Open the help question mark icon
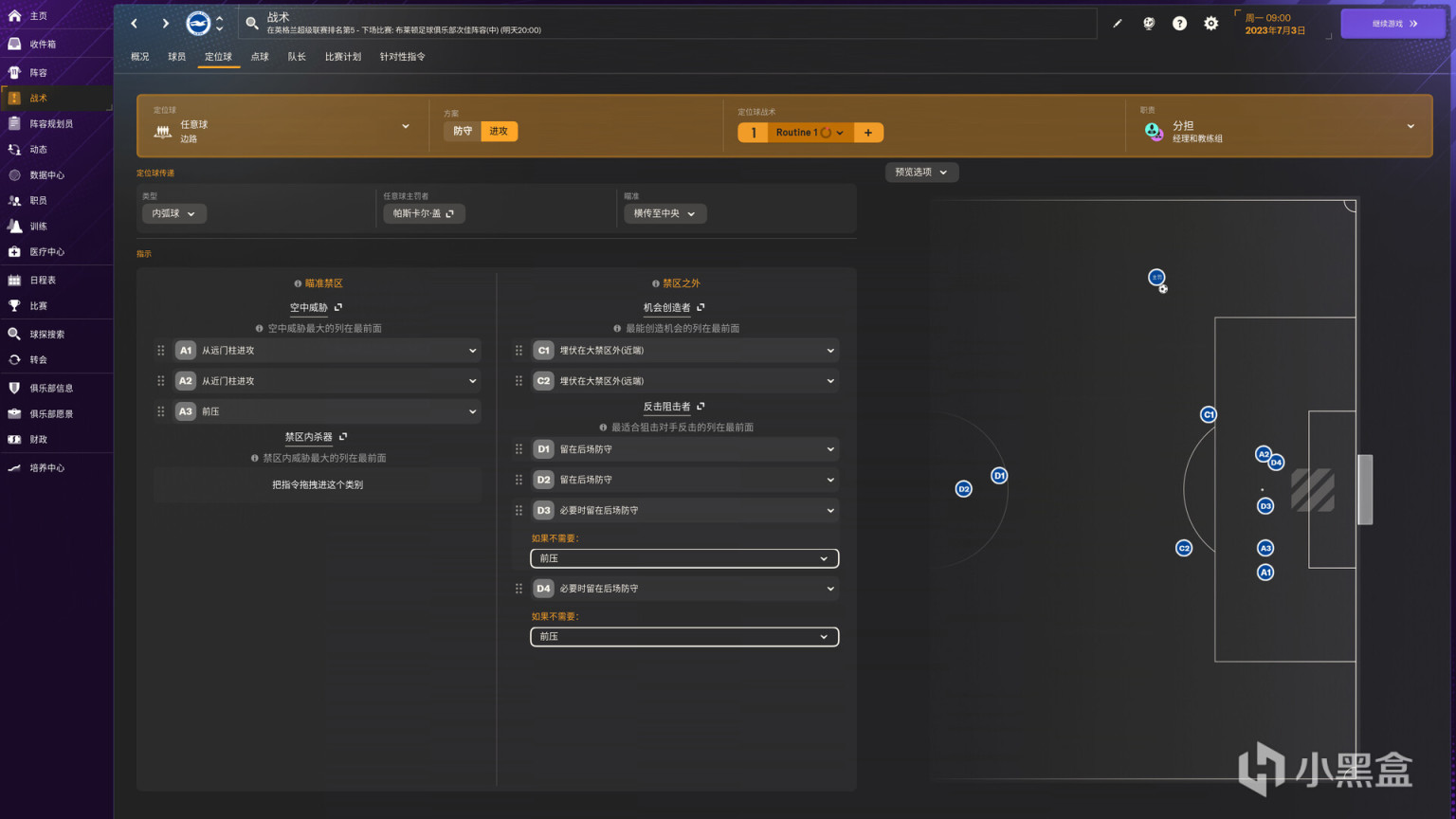The image size is (1456, 819). click(x=1179, y=24)
